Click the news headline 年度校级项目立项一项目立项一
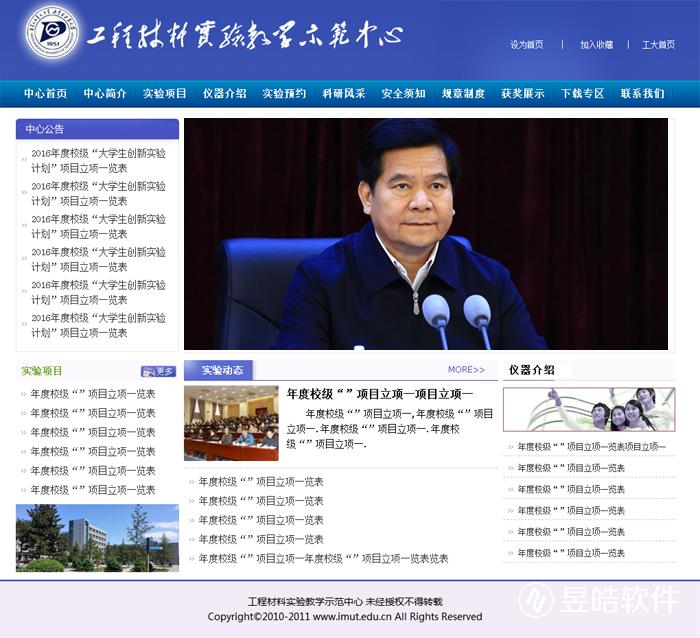 (380, 394)
